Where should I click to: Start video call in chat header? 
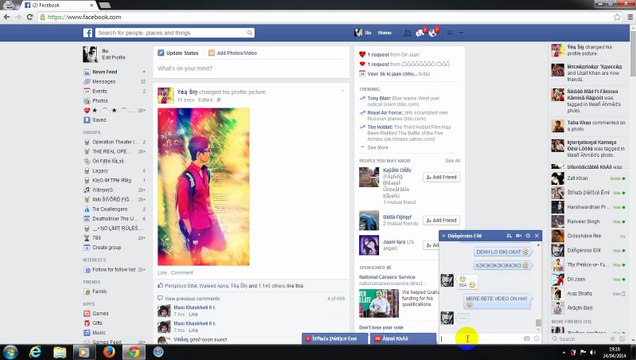tap(518, 236)
